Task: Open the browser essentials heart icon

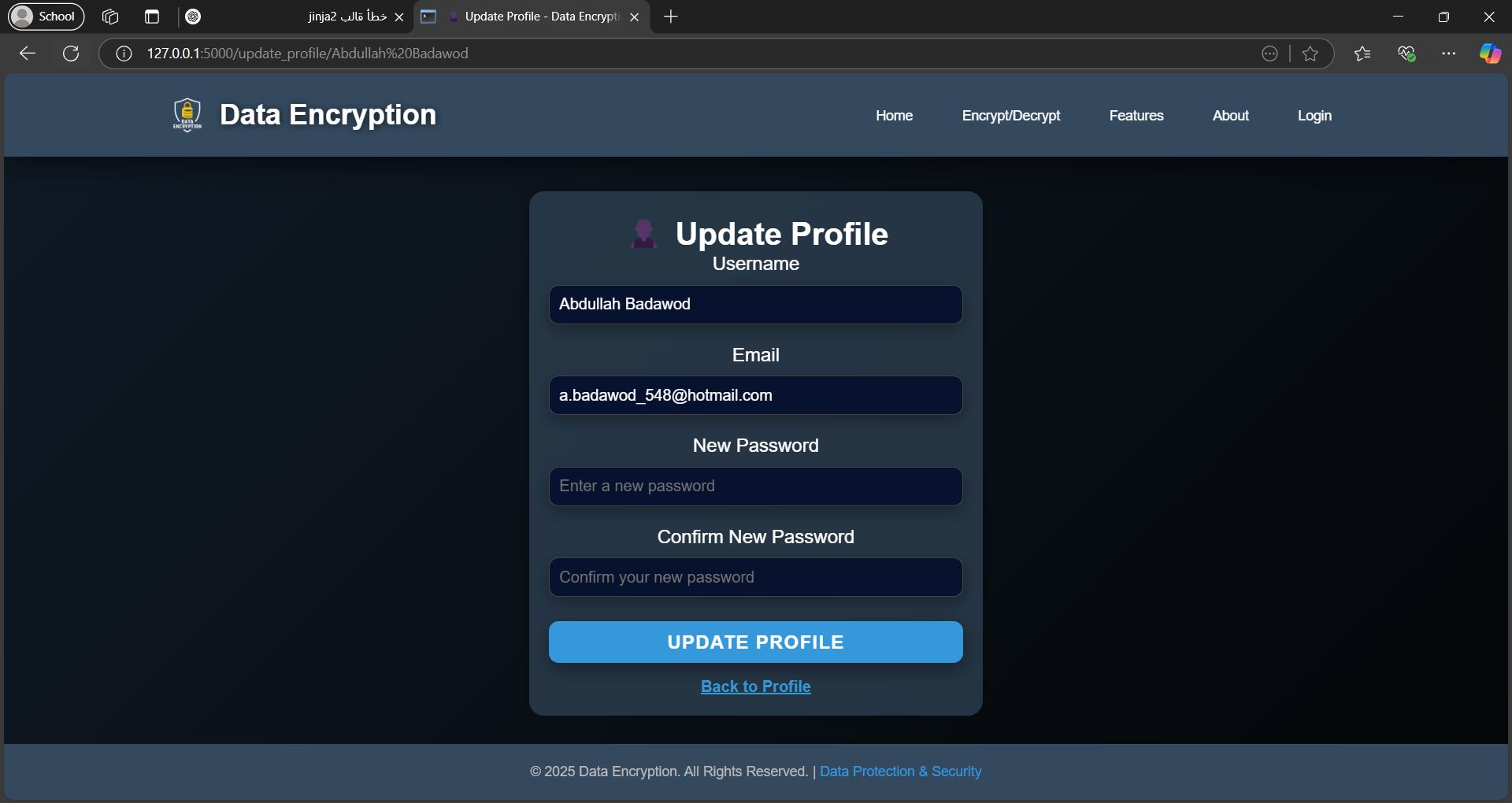Action: [1406, 54]
